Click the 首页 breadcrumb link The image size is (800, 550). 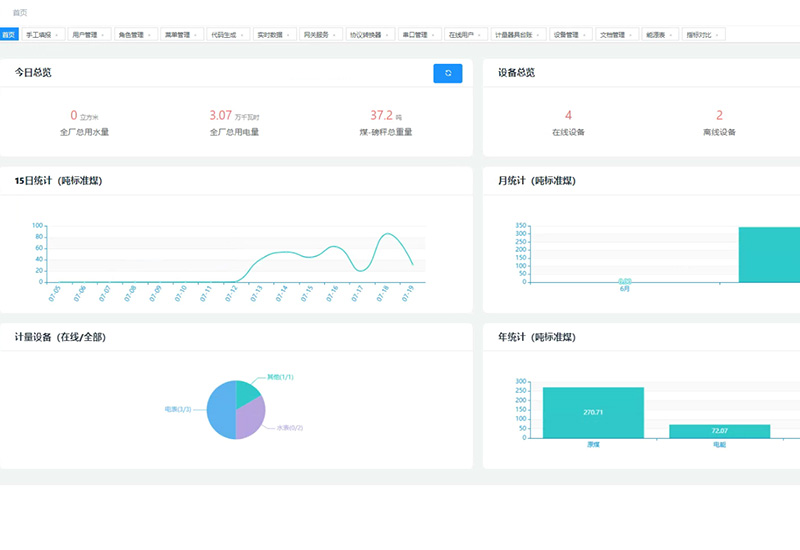click(20, 13)
